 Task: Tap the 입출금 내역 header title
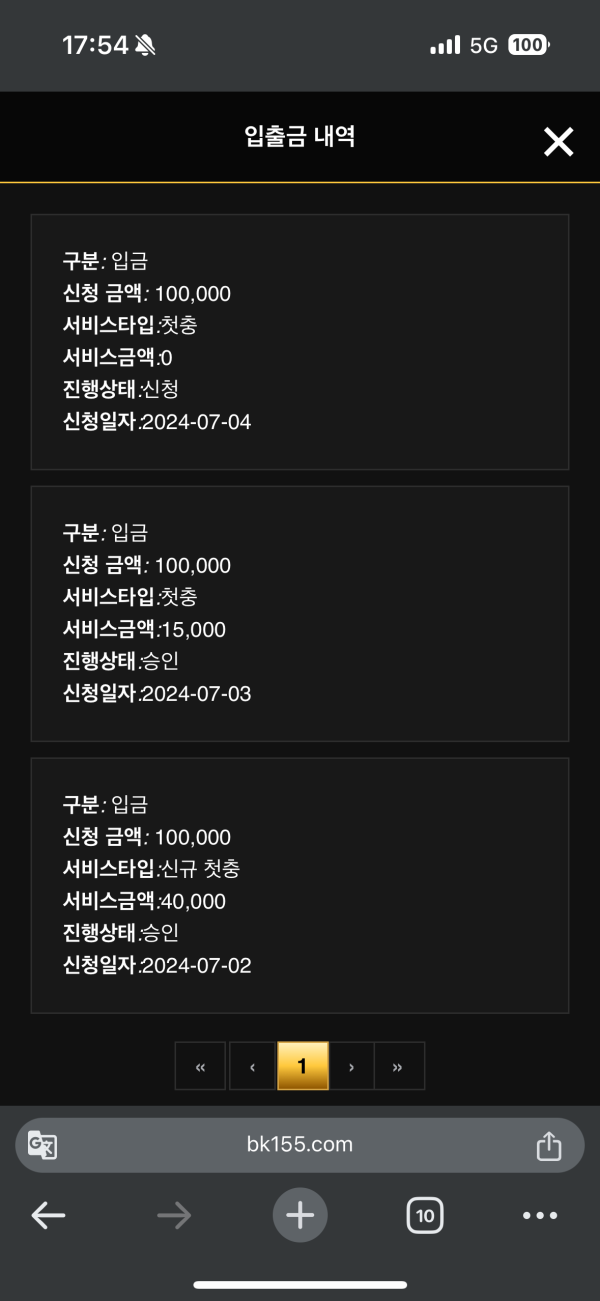tap(300, 137)
